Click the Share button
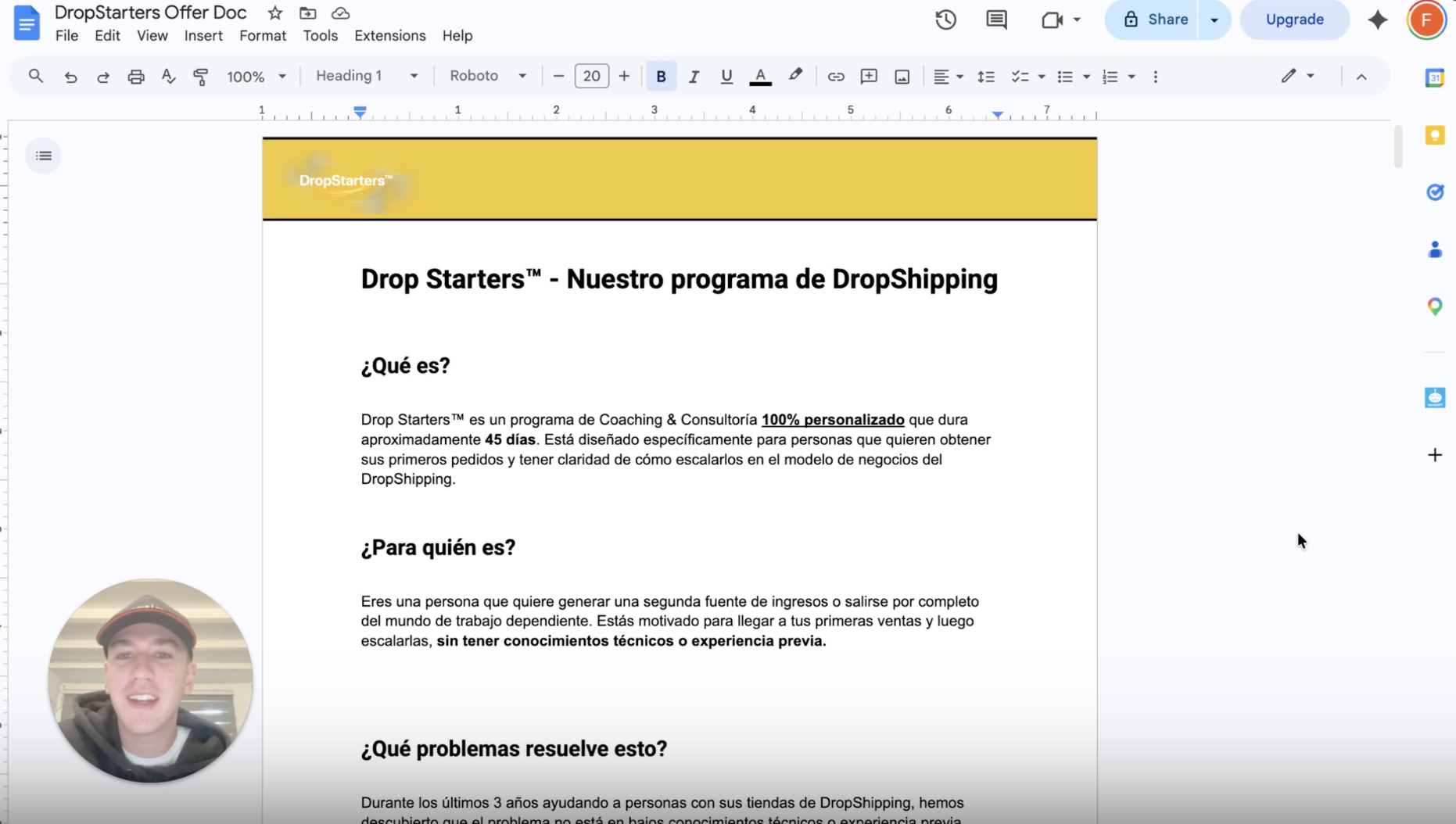Image resolution: width=1456 pixels, height=824 pixels. [1152, 20]
